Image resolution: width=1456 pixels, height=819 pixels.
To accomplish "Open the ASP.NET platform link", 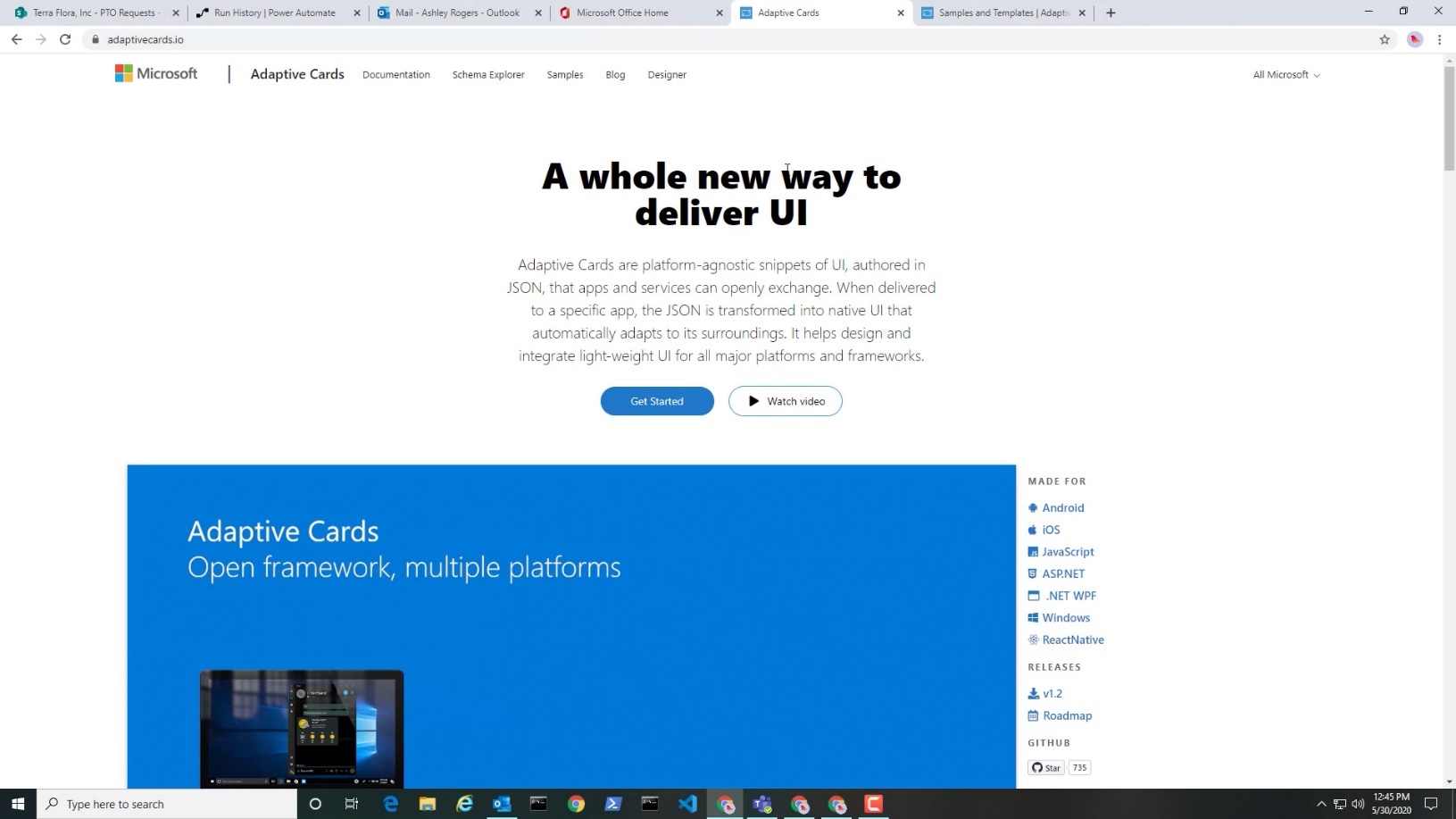I will tap(1056, 573).
